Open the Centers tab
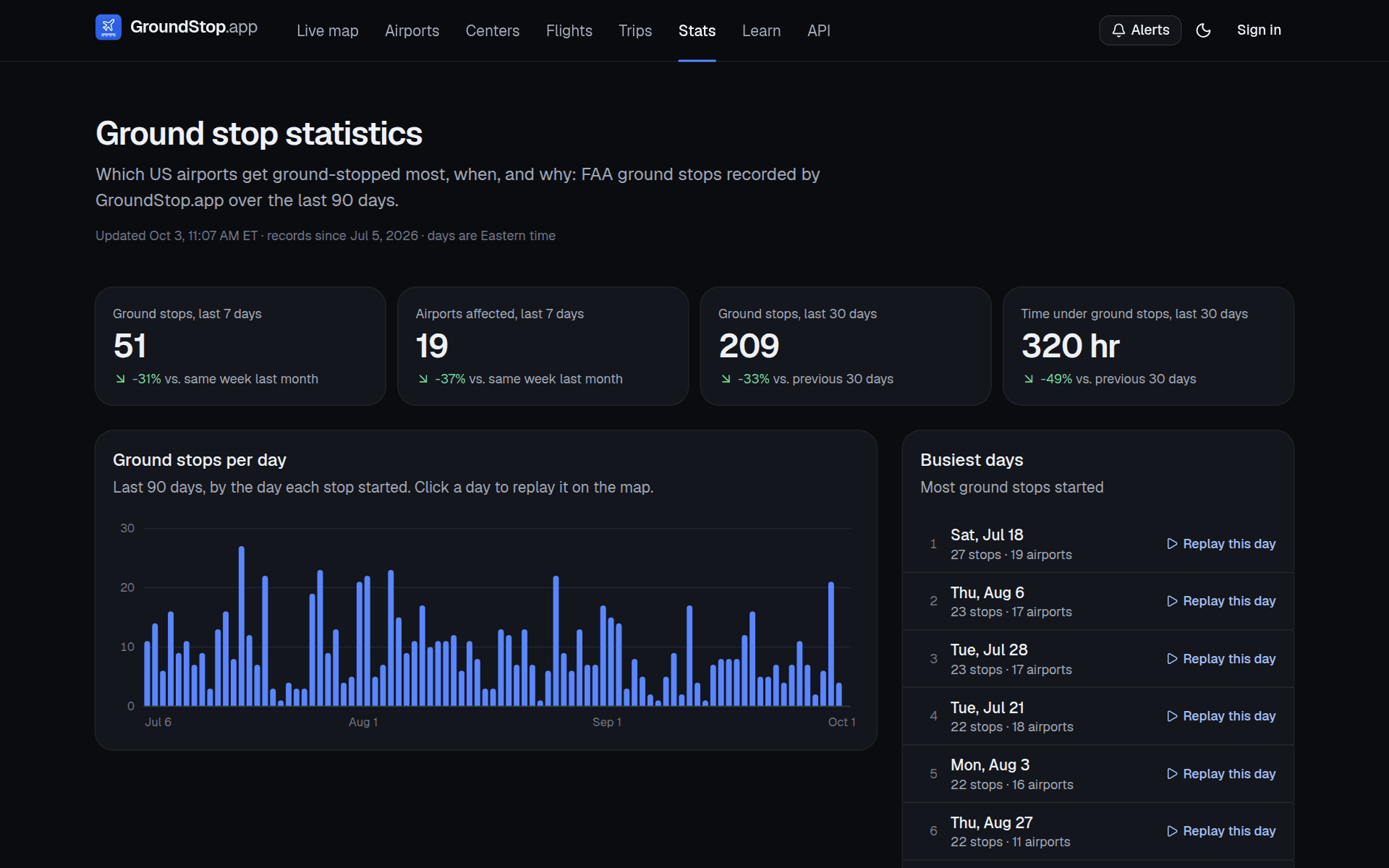 493,30
